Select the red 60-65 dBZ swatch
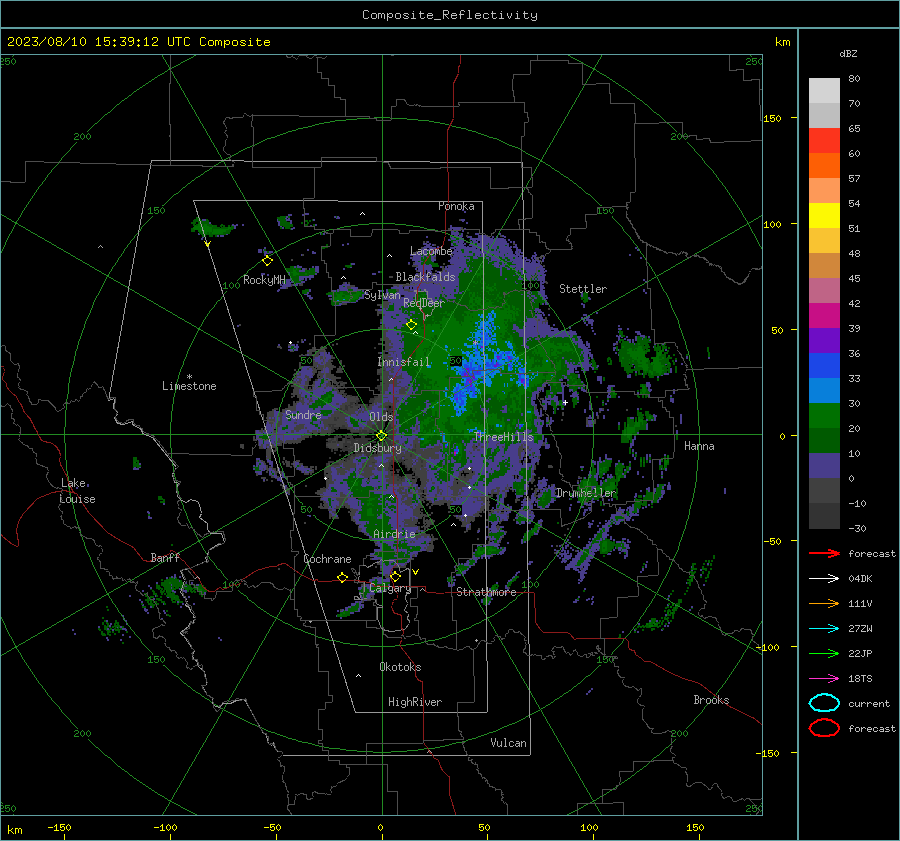This screenshot has height=841, width=900. [x=824, y=140]
